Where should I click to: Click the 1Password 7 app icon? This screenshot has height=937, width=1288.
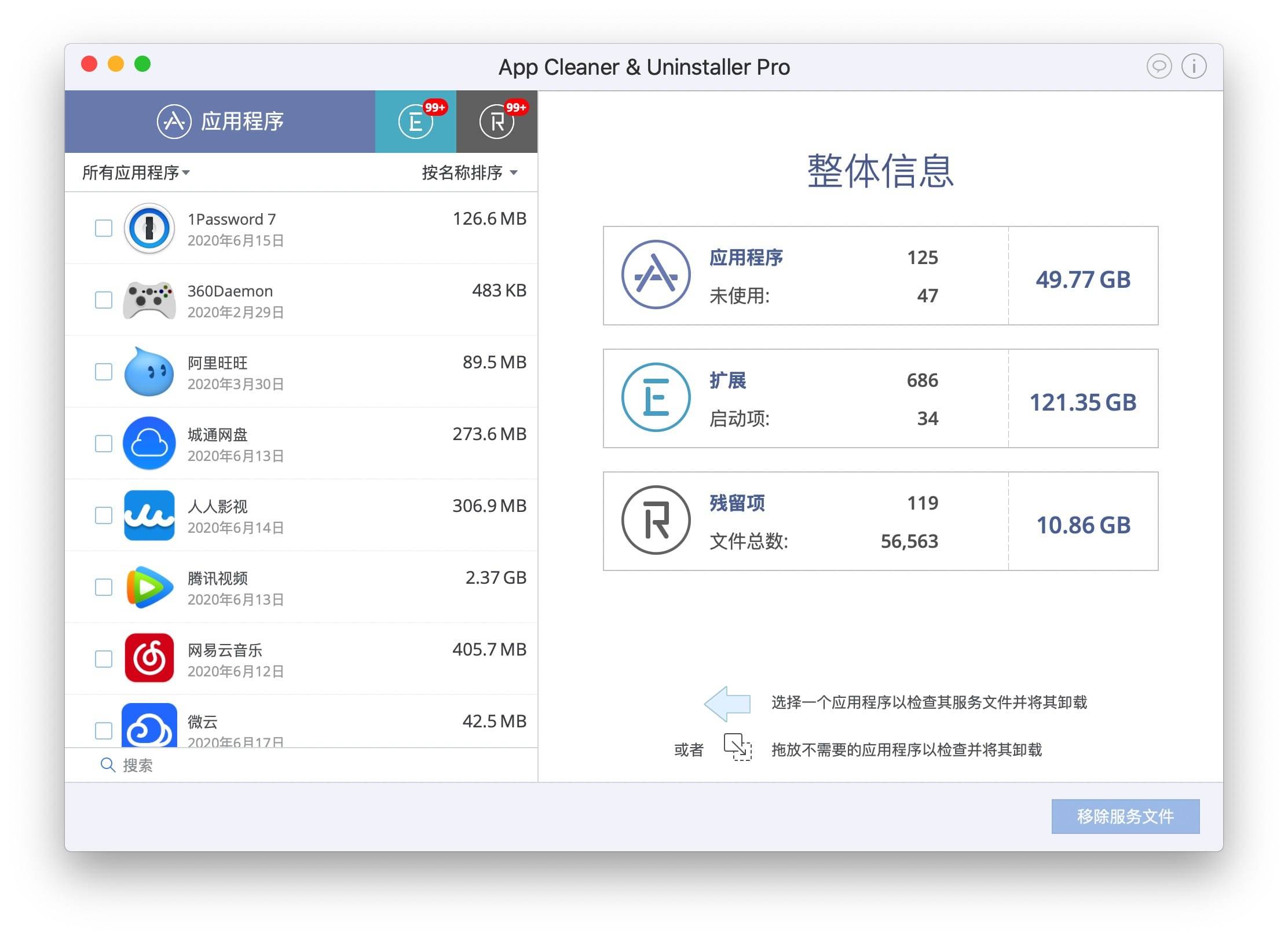(x=149, y=228)
